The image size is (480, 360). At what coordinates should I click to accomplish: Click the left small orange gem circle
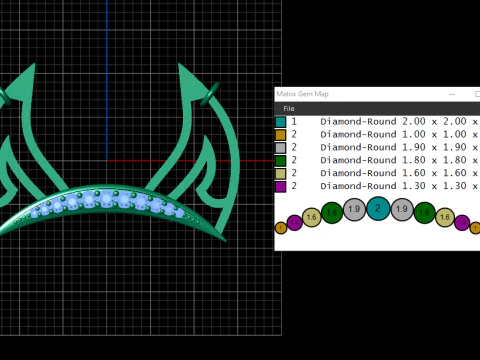coord(281,228)
